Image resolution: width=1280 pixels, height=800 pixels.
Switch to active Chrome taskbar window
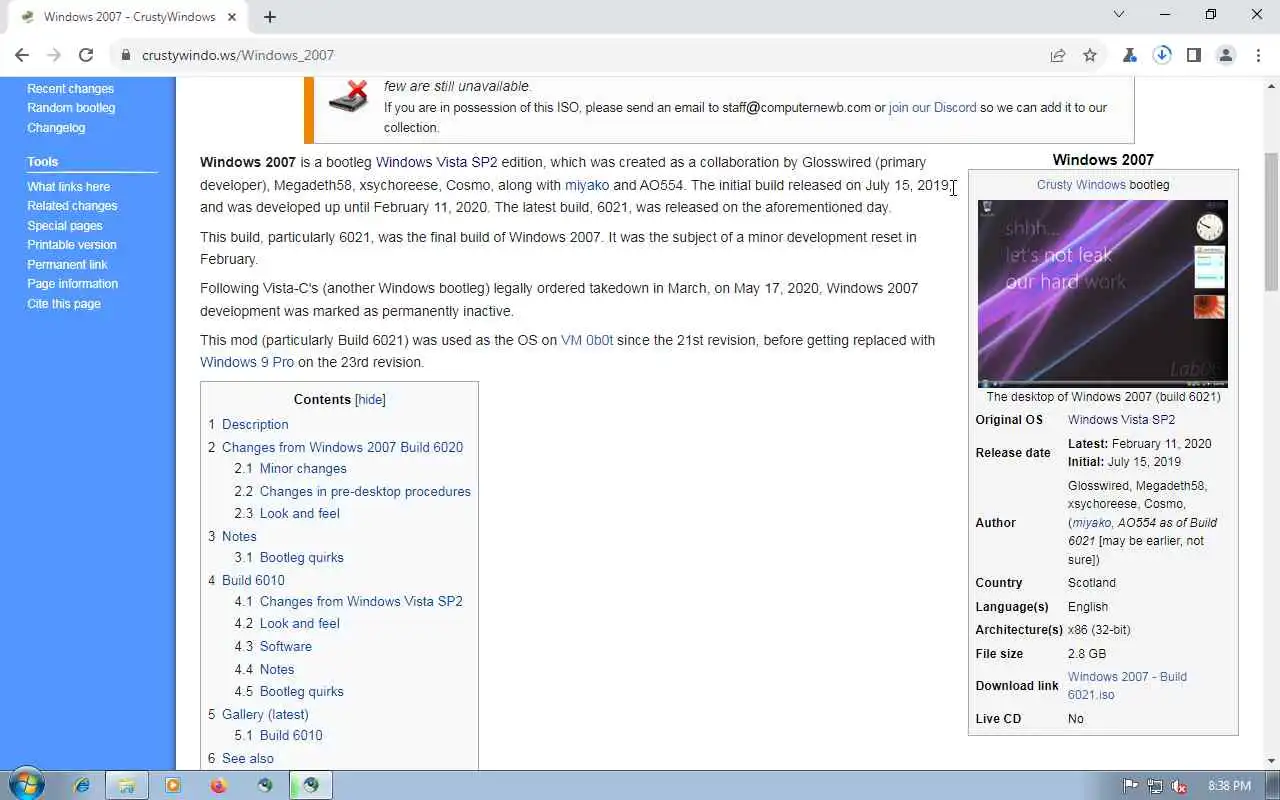pos(311,785)
